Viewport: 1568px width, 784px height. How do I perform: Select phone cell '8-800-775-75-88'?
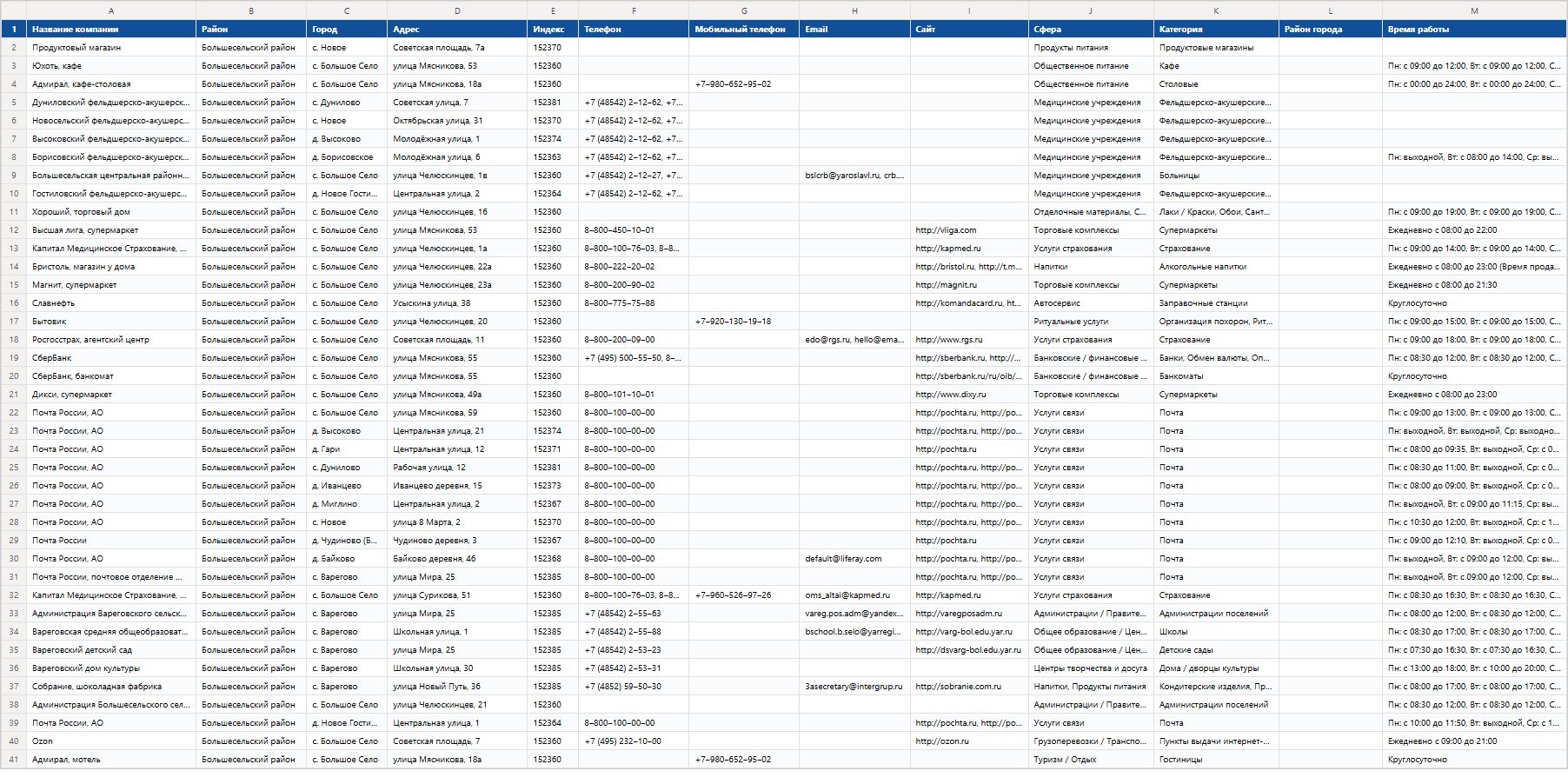634,303
